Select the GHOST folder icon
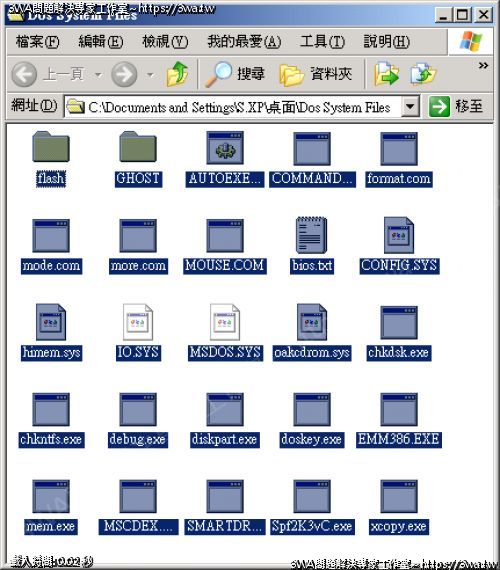The image size is (500, 570). [x=138, y=146]
